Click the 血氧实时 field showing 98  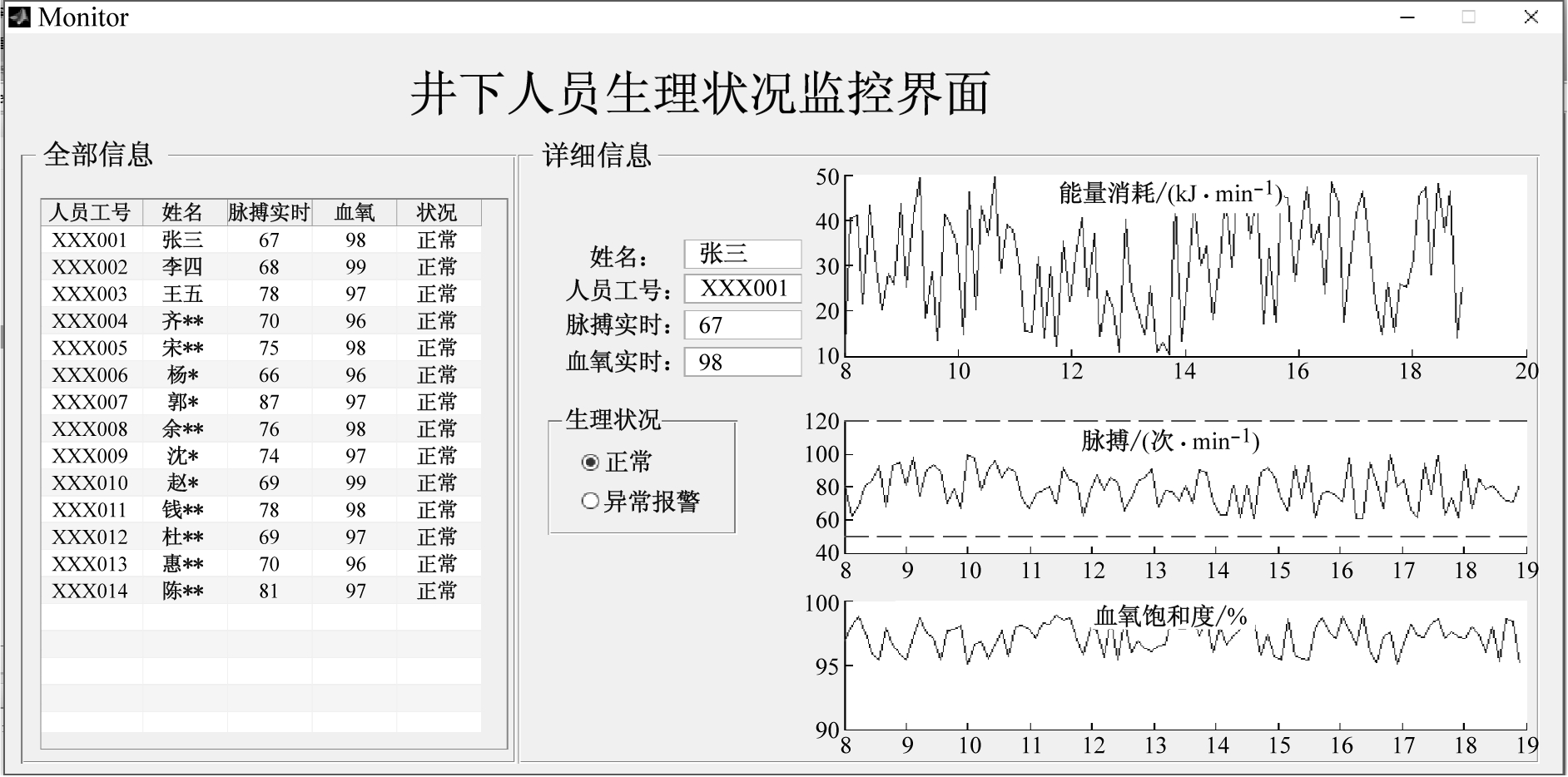point(742,362)
